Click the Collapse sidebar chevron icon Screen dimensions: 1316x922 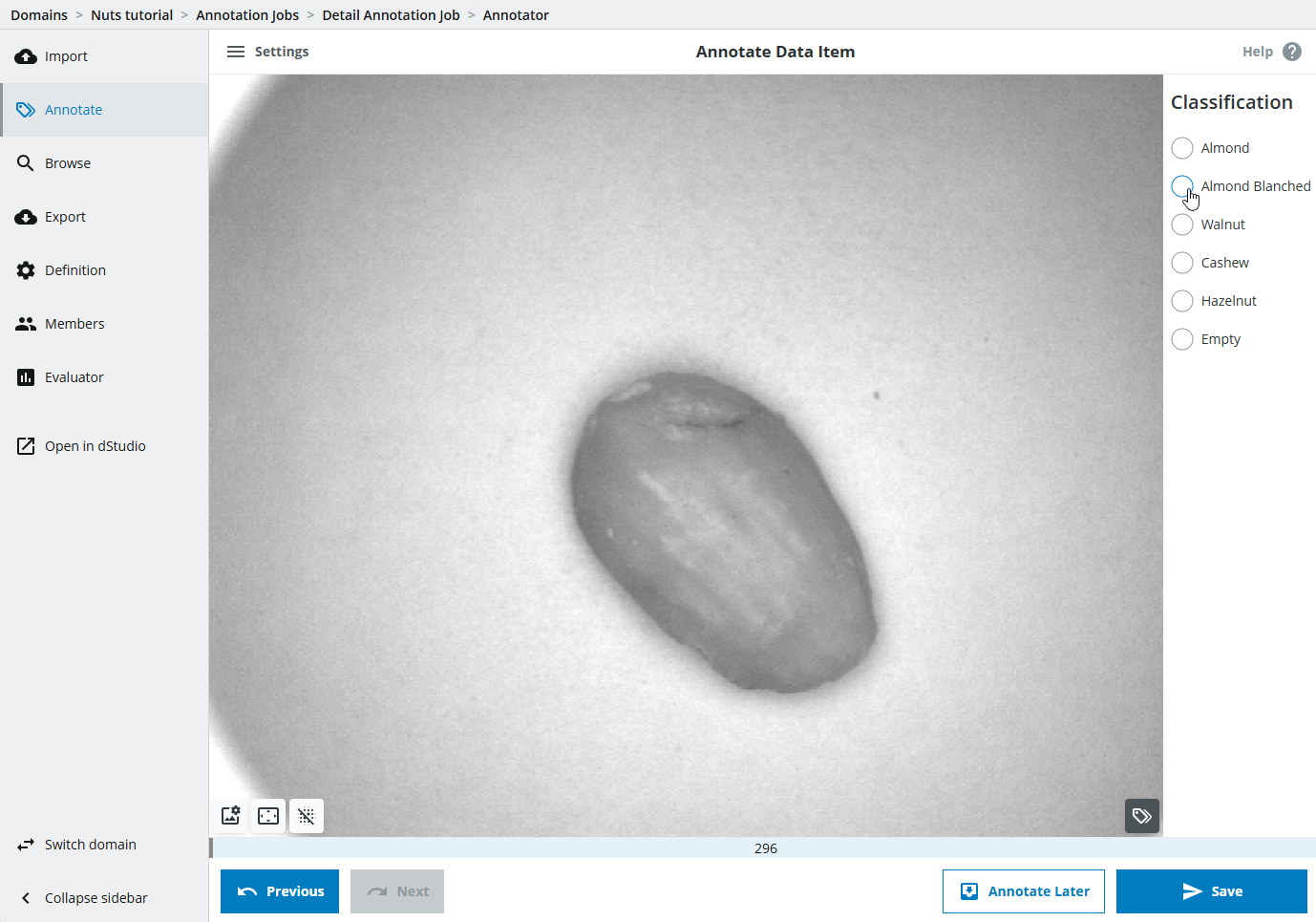click(26, 898)
